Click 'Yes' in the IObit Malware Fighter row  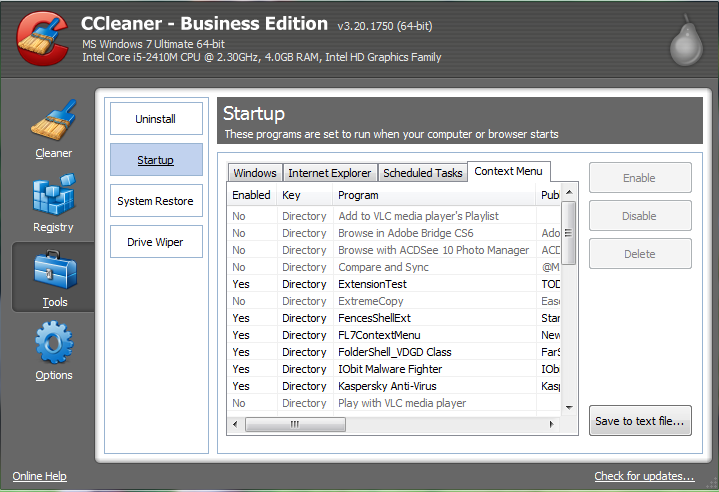click(241, 369)
